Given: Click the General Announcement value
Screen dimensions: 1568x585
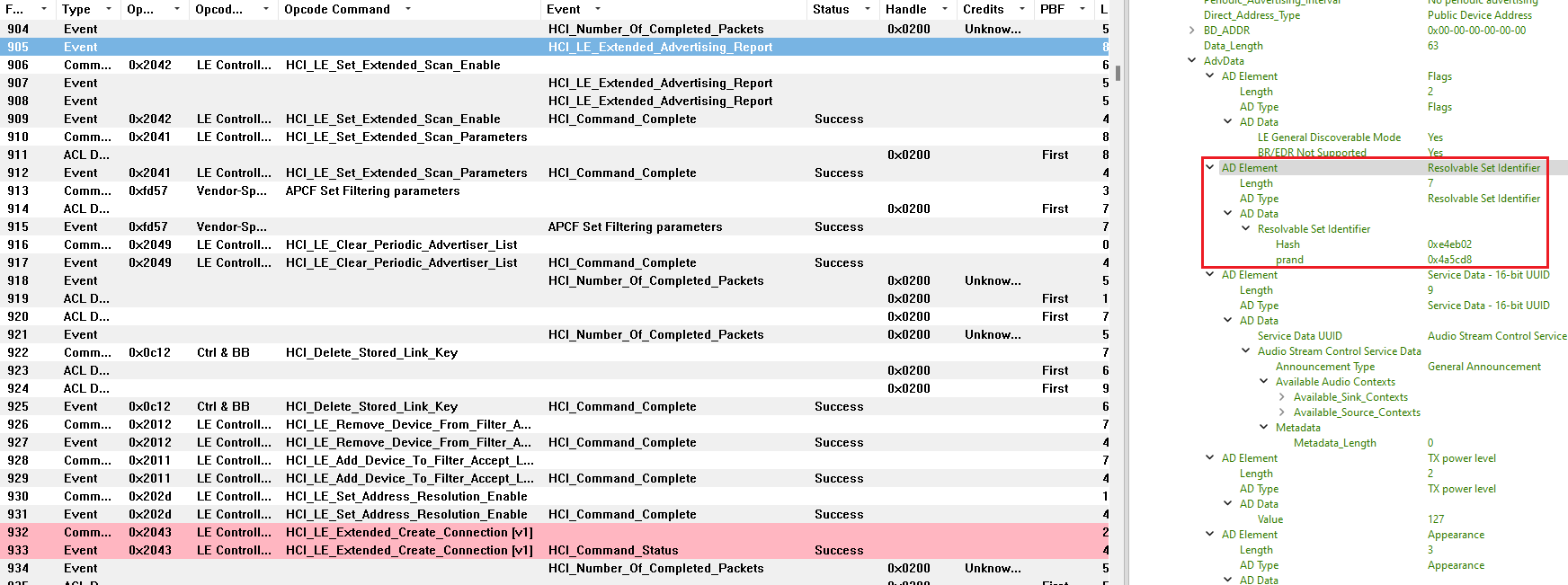Looking at the screenshot, I should 1484,367.
